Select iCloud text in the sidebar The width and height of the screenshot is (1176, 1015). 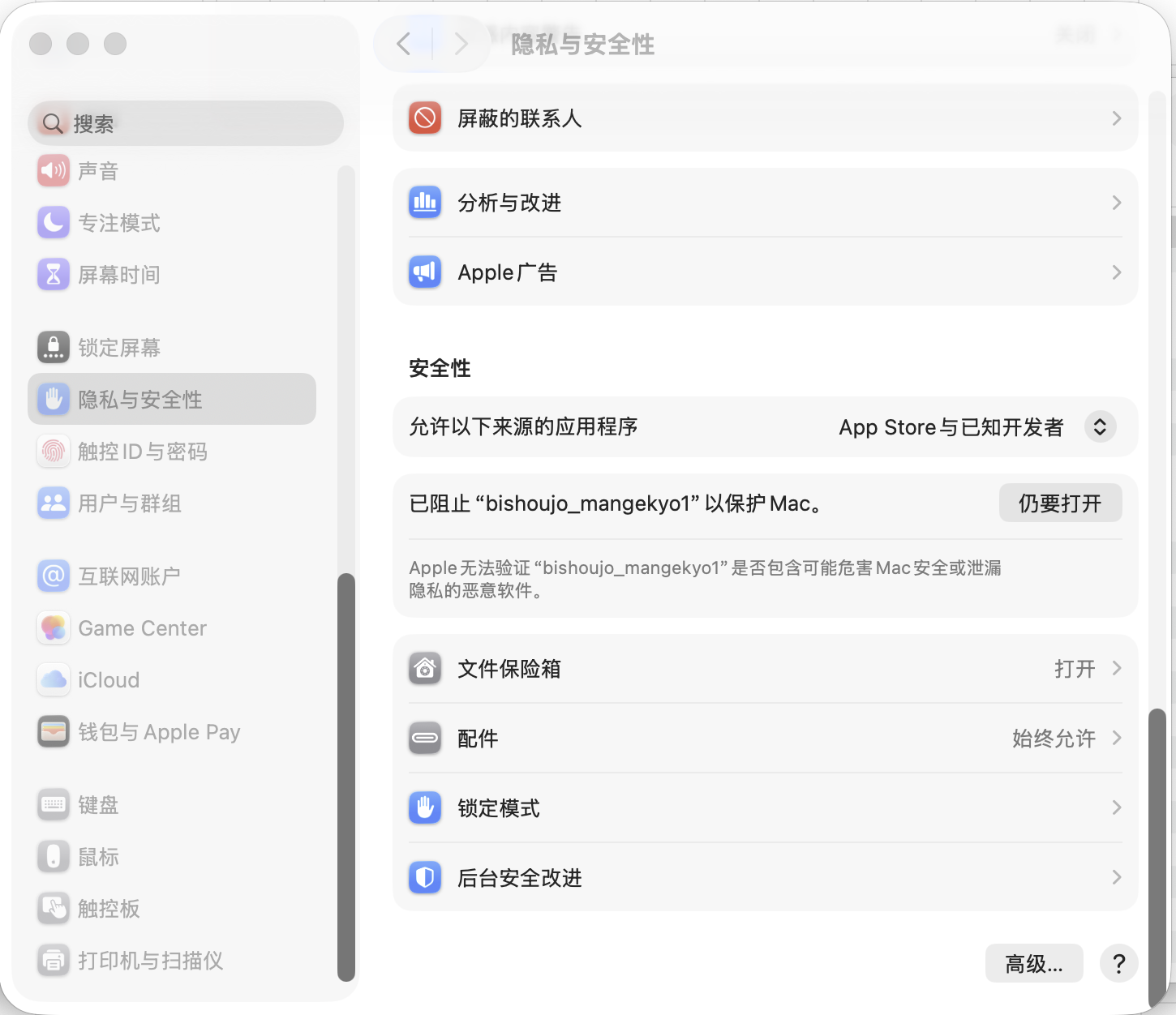click(x=109, y=680)
